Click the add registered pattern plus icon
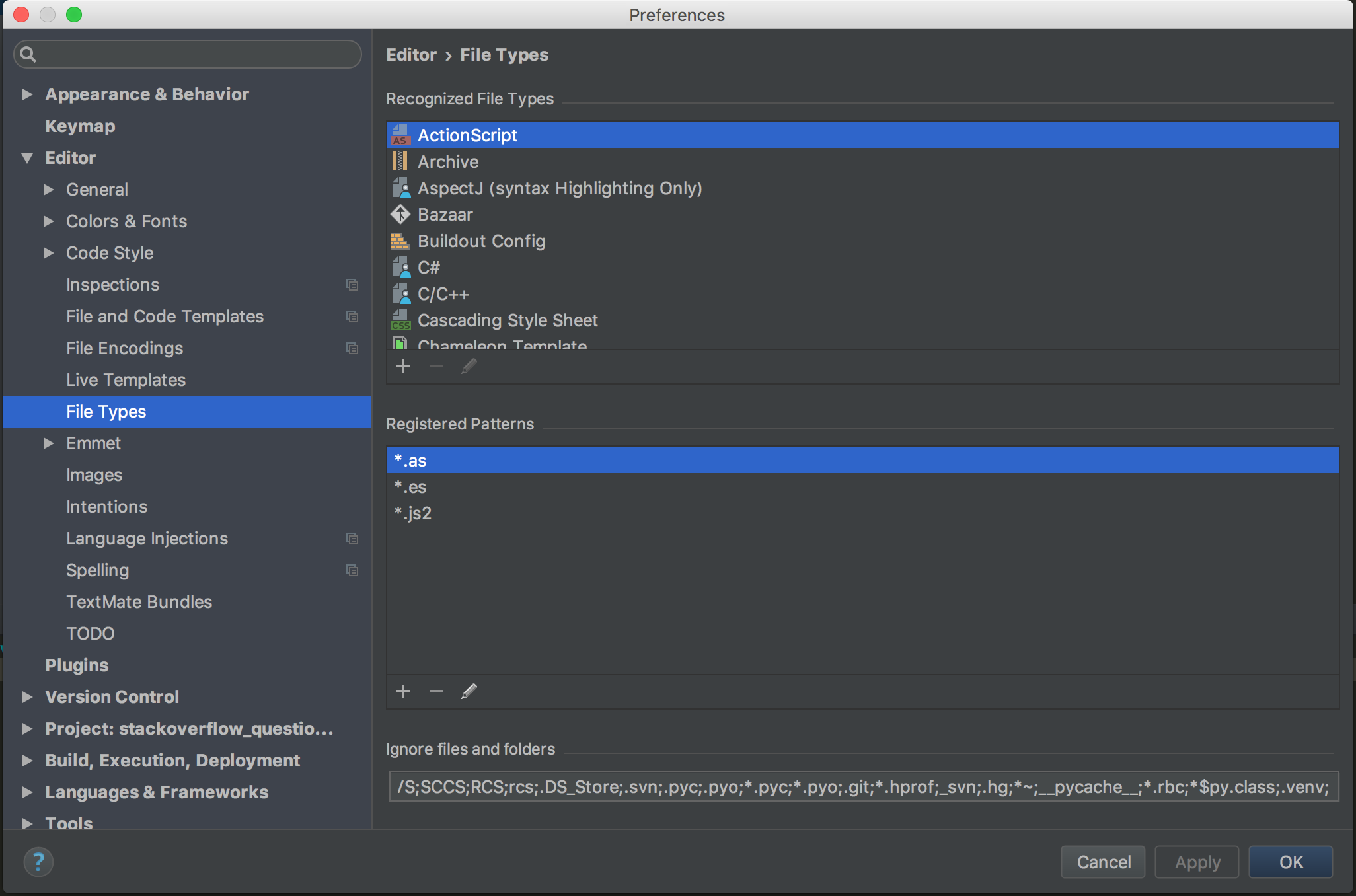Screen dimensions: 1356x896 coord(403,691)
